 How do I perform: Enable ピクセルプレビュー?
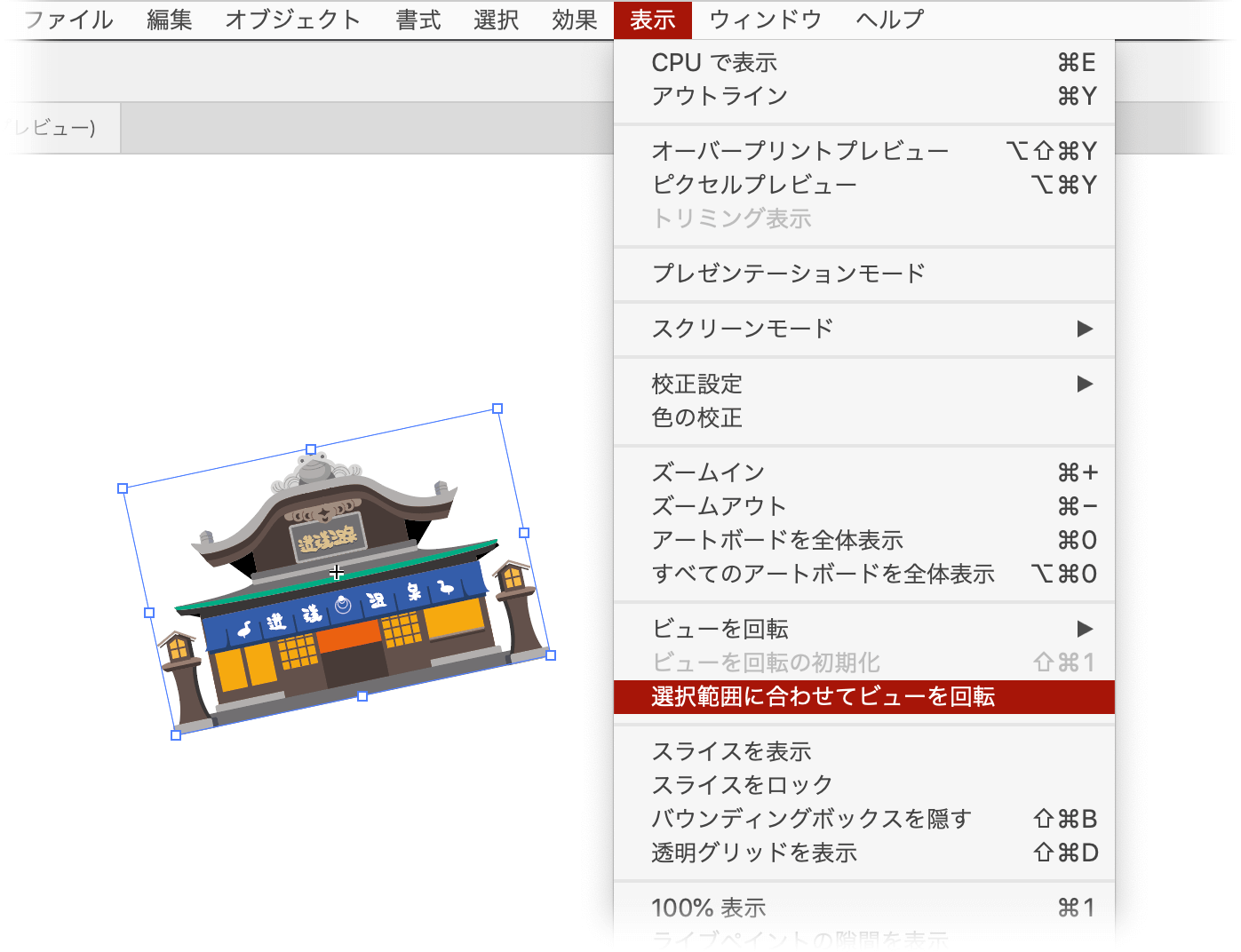pyautogui.click(x=864, y=185)
